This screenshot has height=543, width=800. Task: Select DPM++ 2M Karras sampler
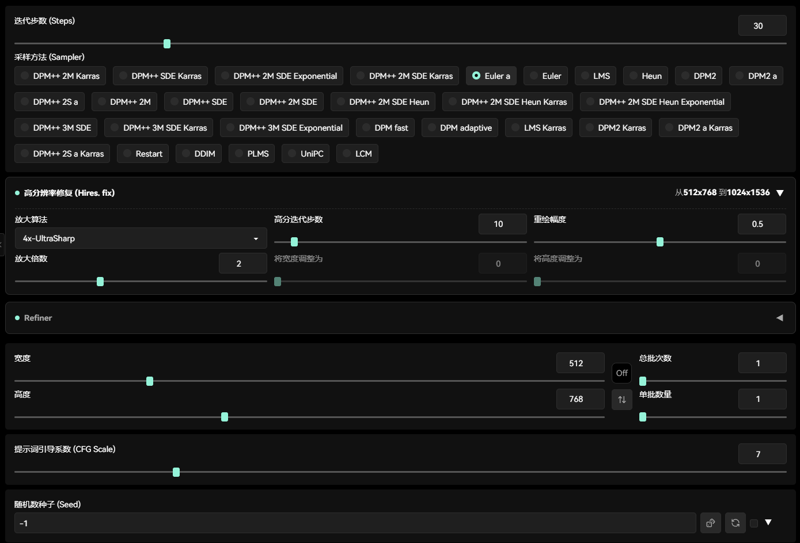pyautogui.click(x=60, y=76)
